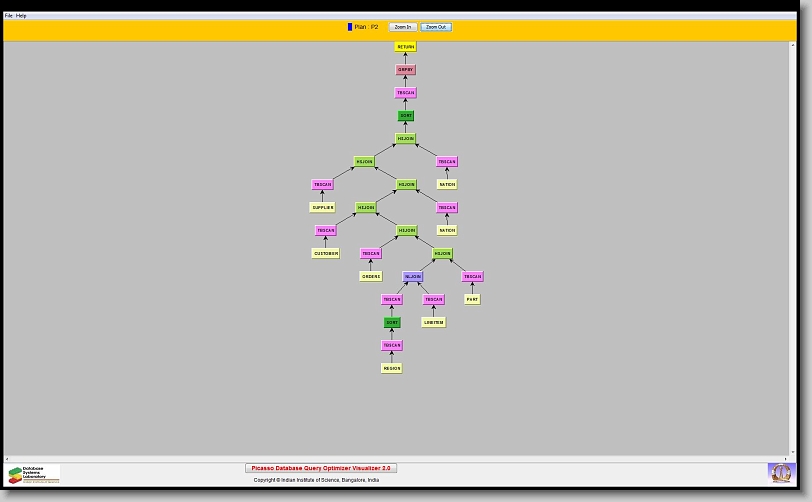This screenshot has width=812, height=502.
Task: Click the blue Plan P2 color swatch
Action: (x=350, y=27)
